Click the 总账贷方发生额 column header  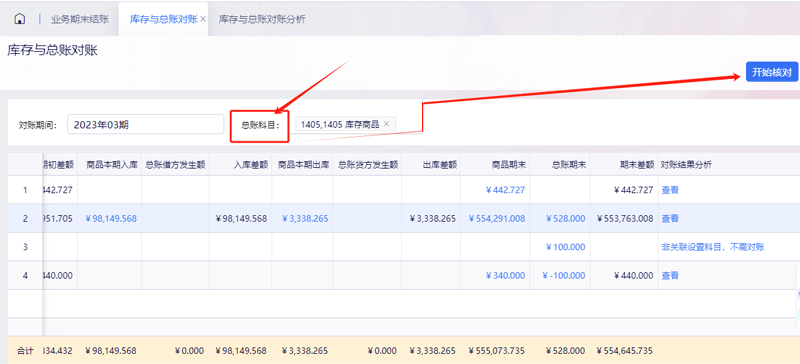tap(367, 164)
